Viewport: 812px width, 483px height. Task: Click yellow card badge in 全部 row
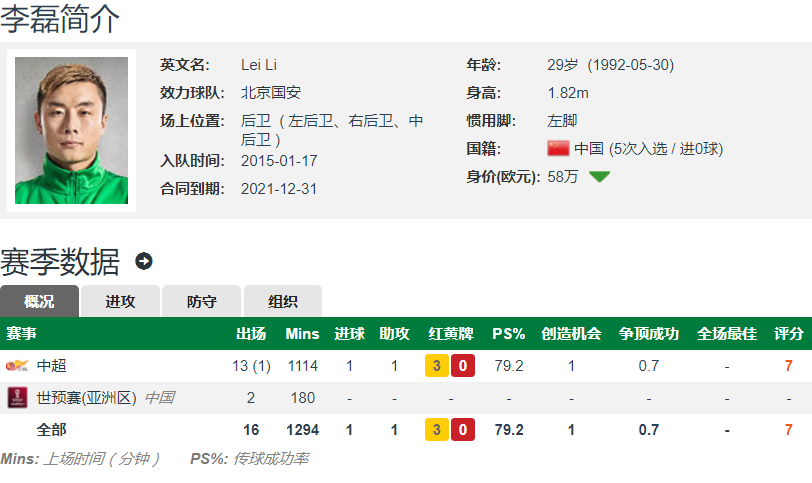[x=437, y=430]
